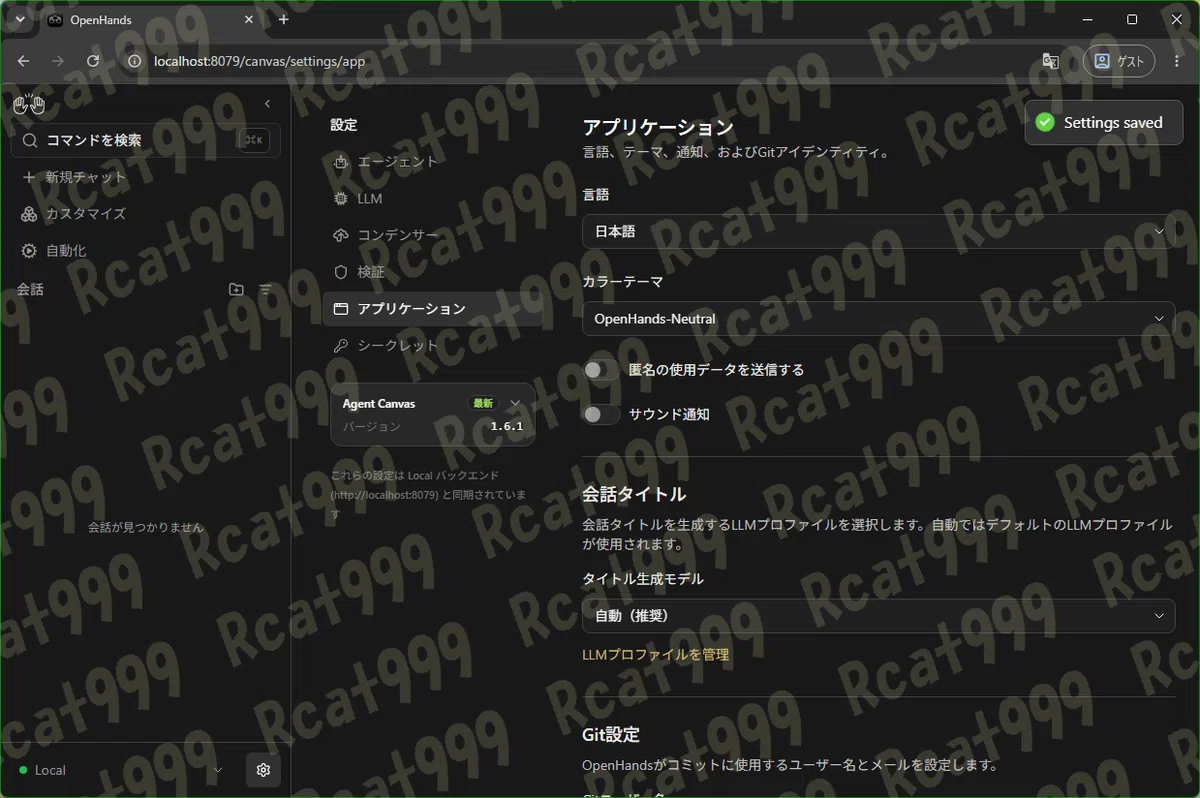Open the tab search dropdown arrow

[19, 19]
